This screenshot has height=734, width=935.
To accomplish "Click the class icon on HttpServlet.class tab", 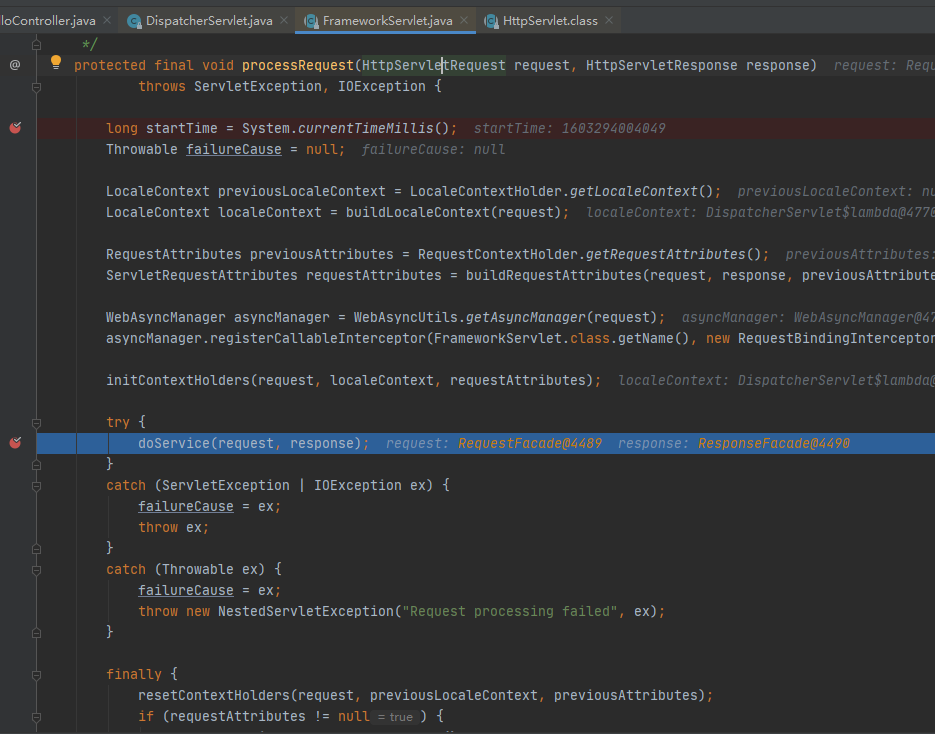I will click(x=493, y=18).
